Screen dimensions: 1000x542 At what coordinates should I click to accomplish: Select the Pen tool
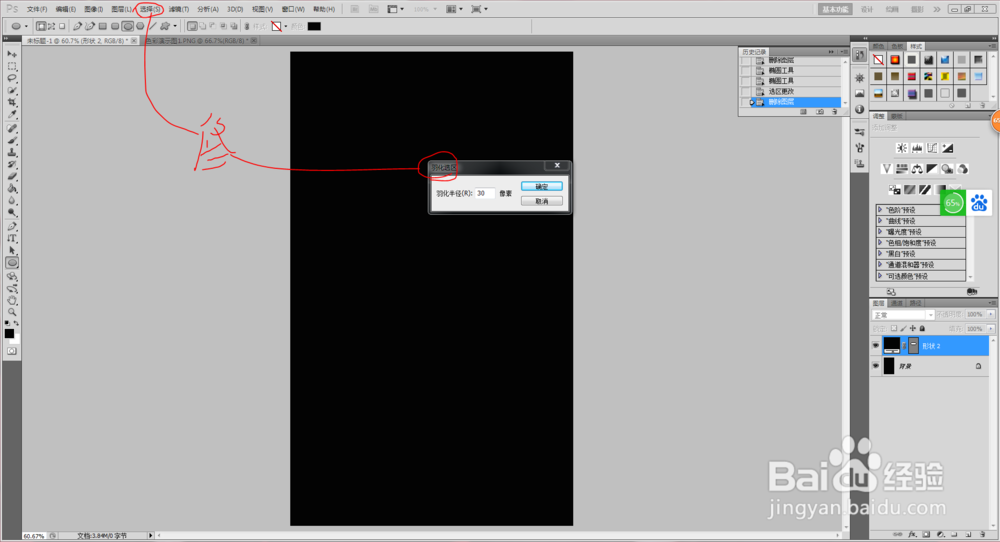pyautogui.click(x=12, y=227)
